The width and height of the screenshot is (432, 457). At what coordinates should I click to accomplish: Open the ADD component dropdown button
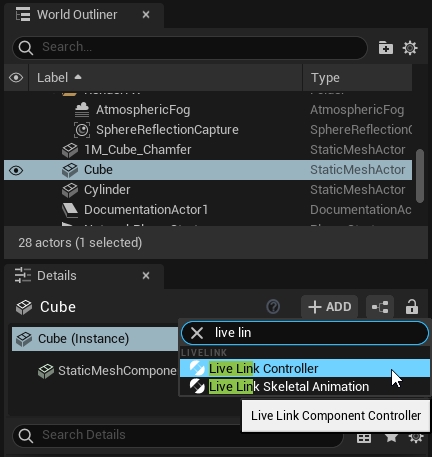click(x=329, y=307)
